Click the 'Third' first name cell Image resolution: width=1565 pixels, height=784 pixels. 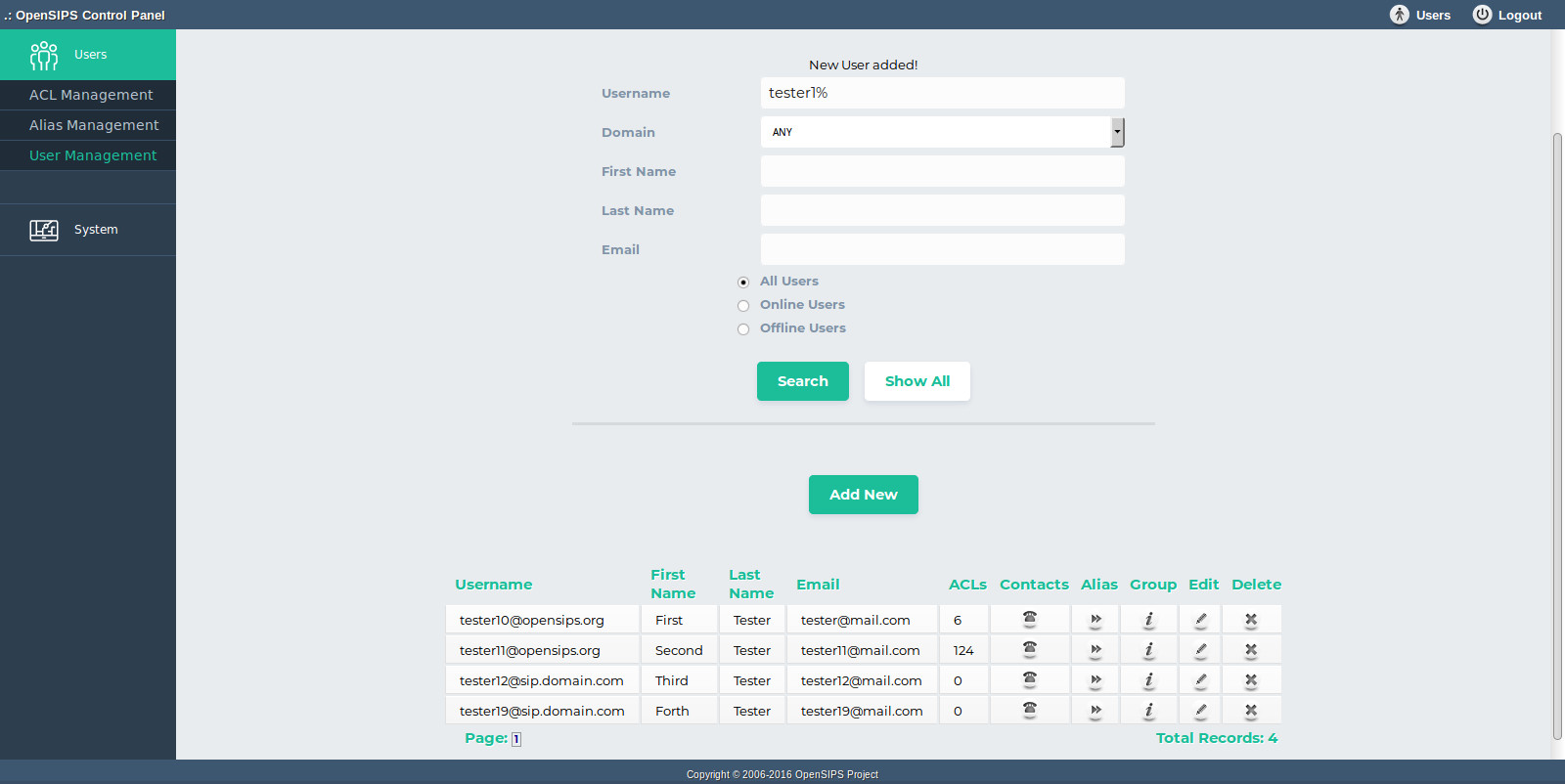tap(680, 680)
